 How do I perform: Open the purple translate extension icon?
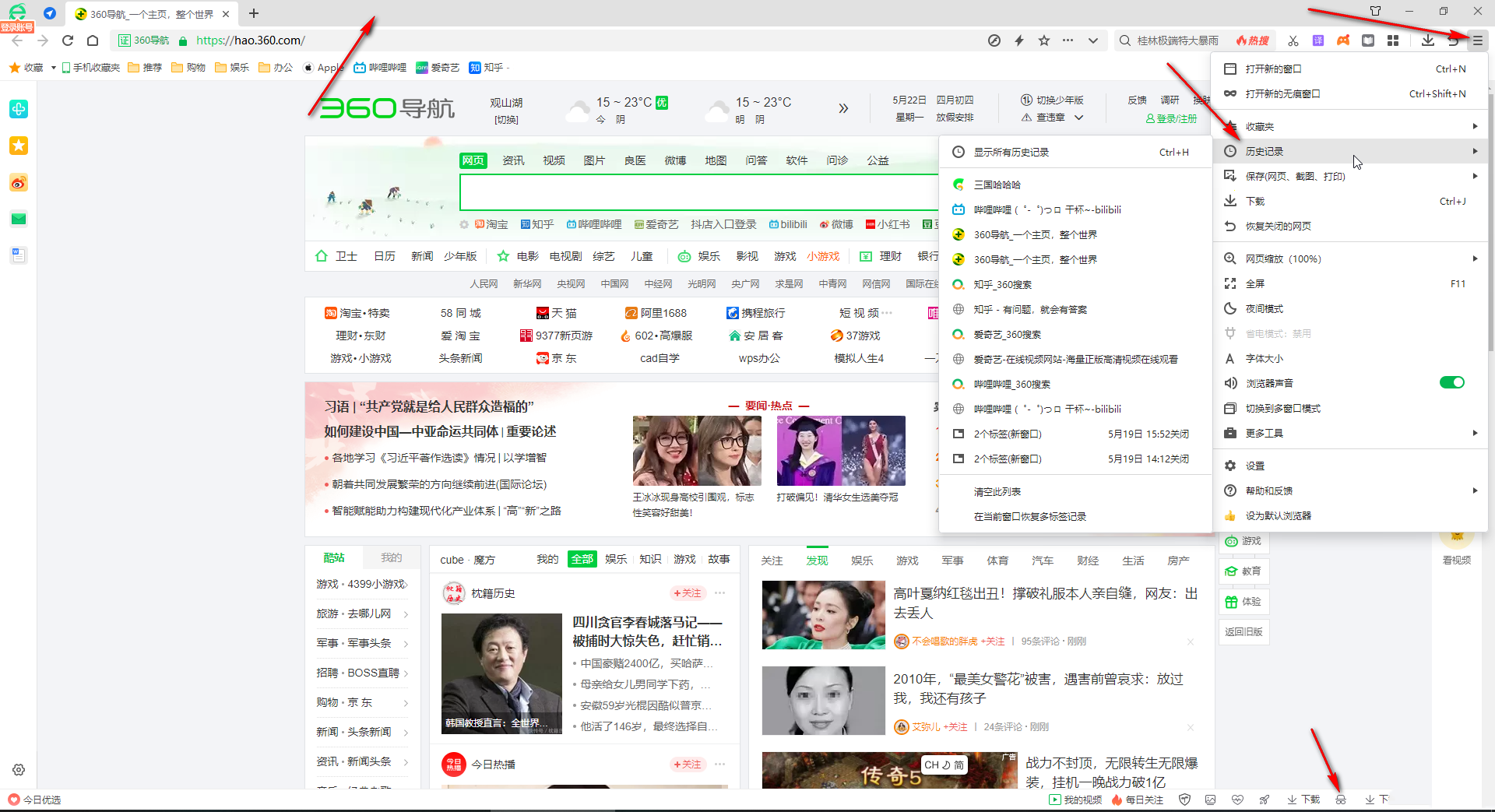tap(1318, 40)
